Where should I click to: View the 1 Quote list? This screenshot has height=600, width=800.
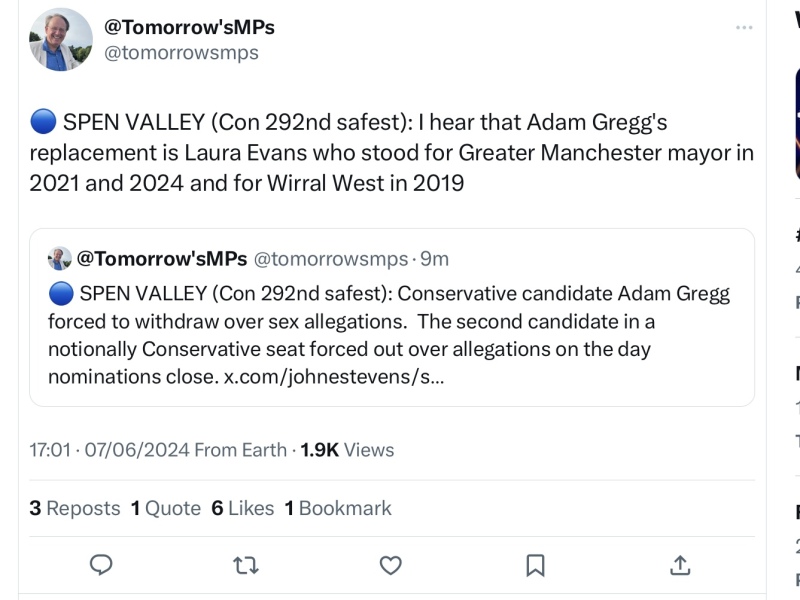[x=166, y=508]
